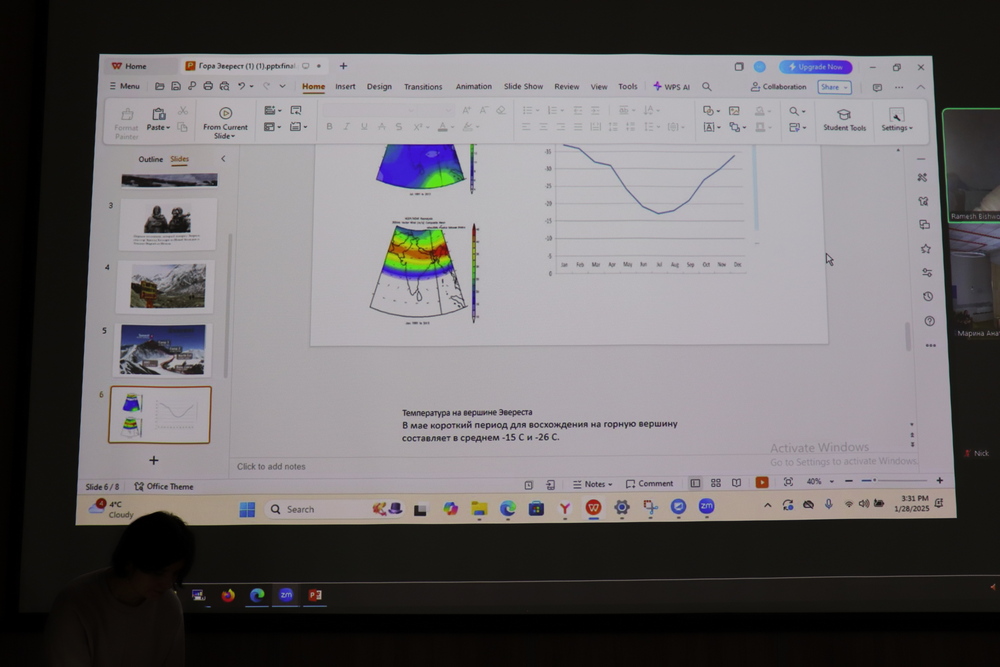The width and height of the screenshot is (1000, 667).
Task: Open the Paste dropdown arrow
Action: click(168, 128)
